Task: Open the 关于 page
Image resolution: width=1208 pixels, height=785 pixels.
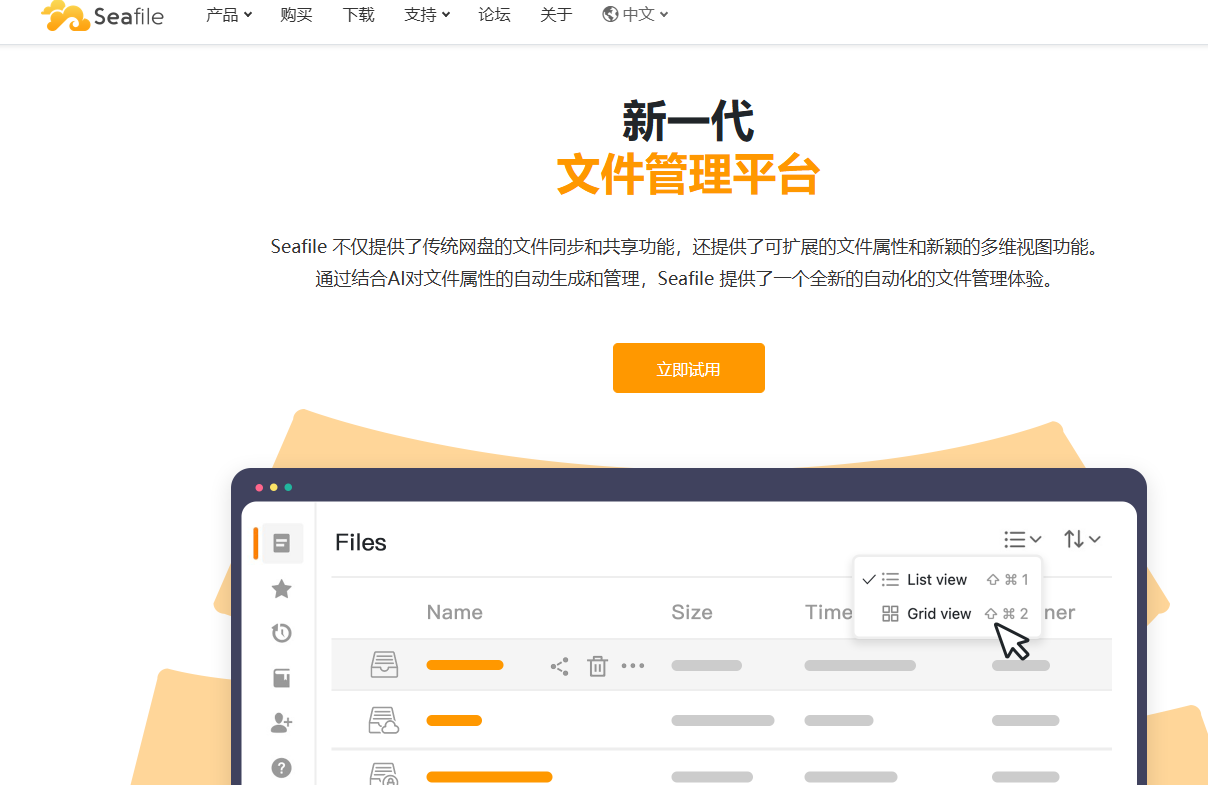Action: click(556, 14)
